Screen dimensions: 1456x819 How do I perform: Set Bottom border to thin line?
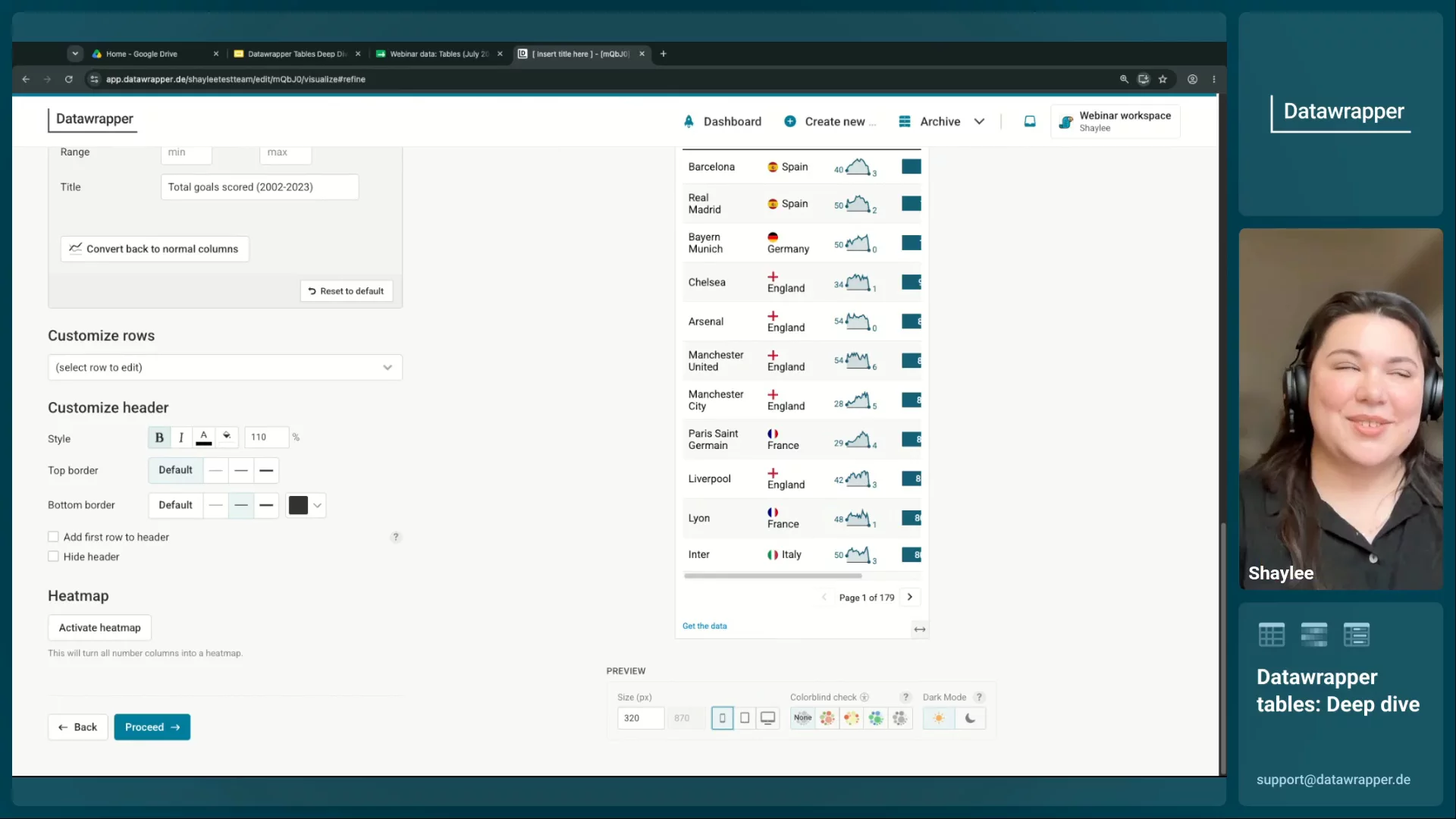216,505
